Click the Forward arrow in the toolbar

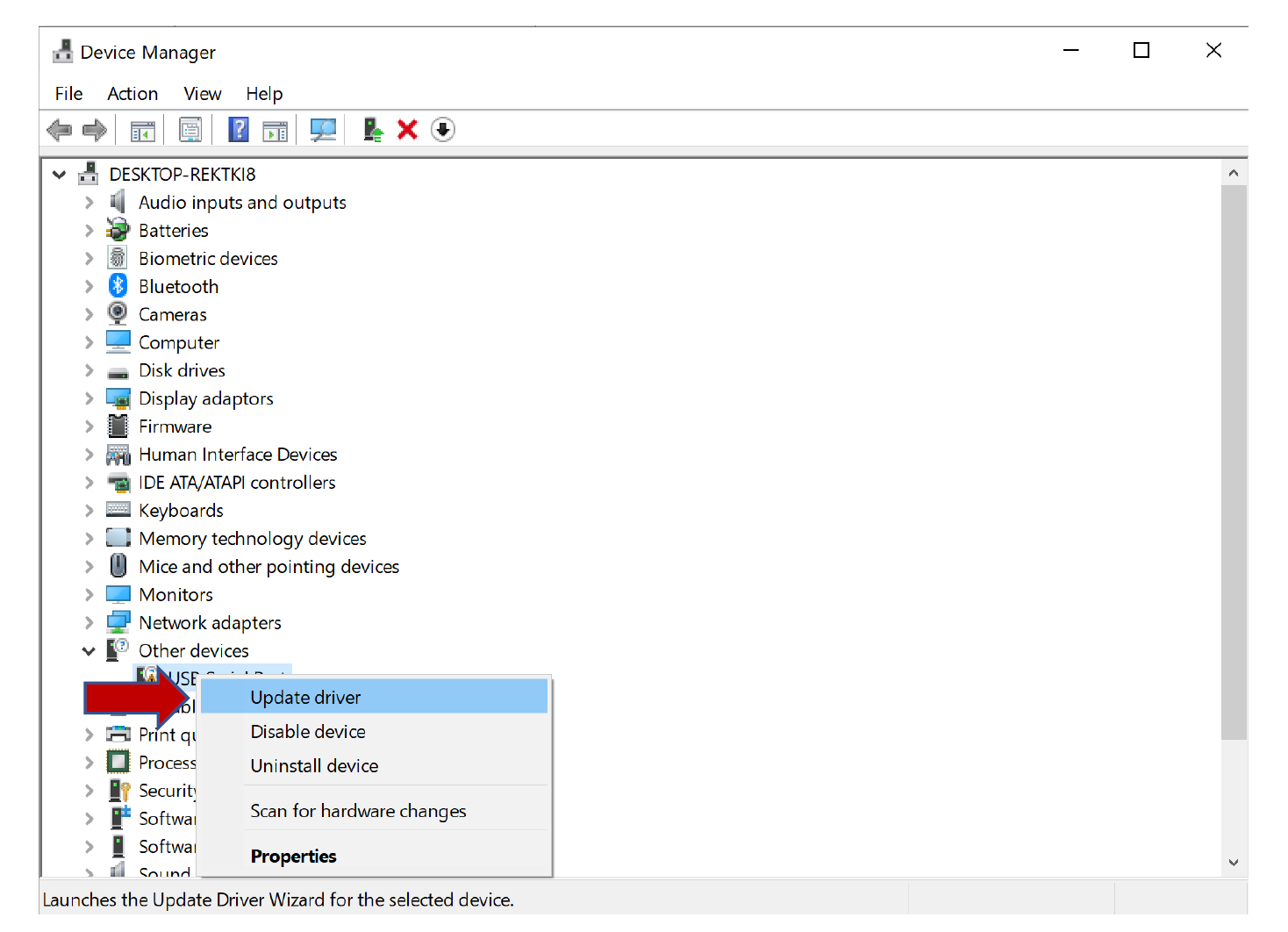(95, 131)
